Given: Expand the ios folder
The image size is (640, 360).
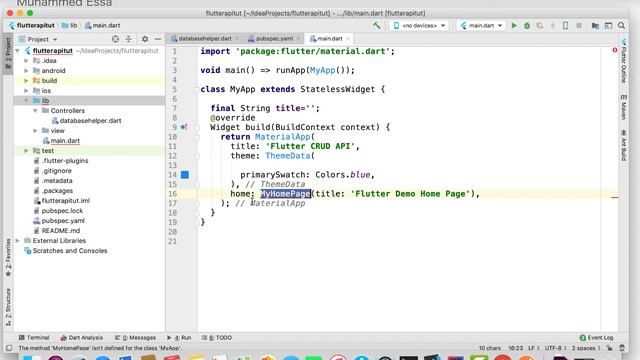Looking at the screenshot, I should tap(27, 91).
